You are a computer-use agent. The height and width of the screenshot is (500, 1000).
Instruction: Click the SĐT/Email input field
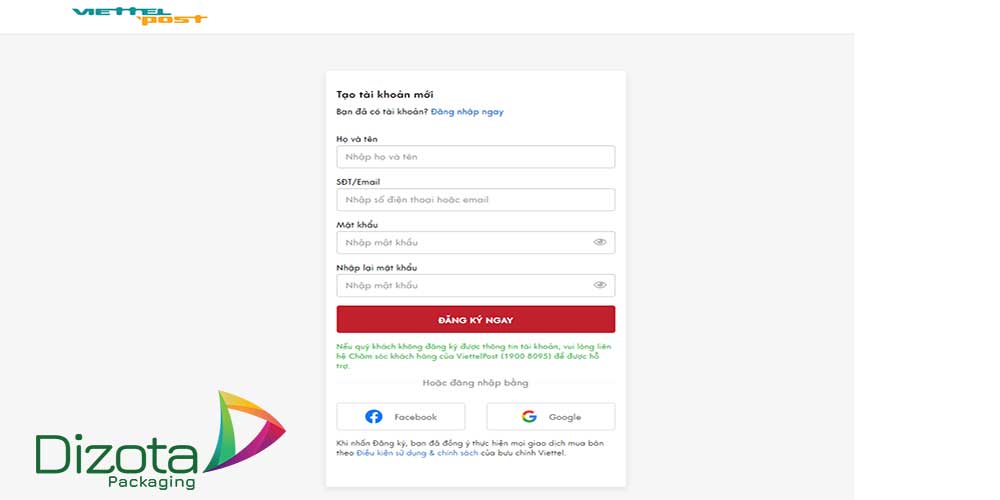(x=475, y=200)
